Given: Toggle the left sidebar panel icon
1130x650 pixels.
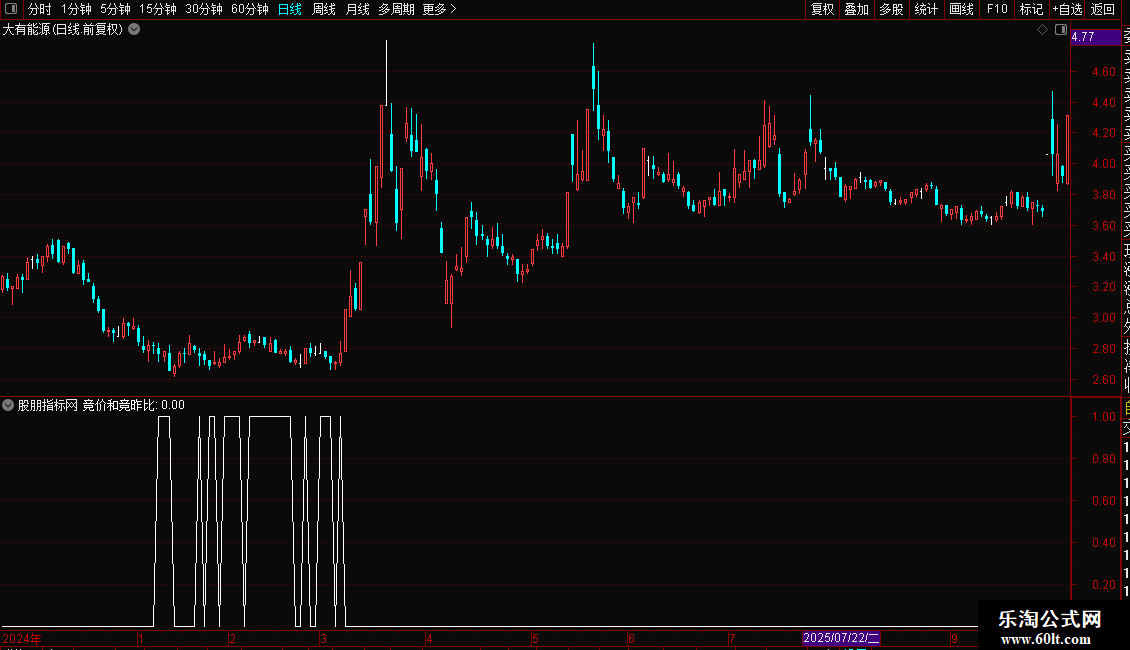Looking at the screenshot, I should click(11, 9).
